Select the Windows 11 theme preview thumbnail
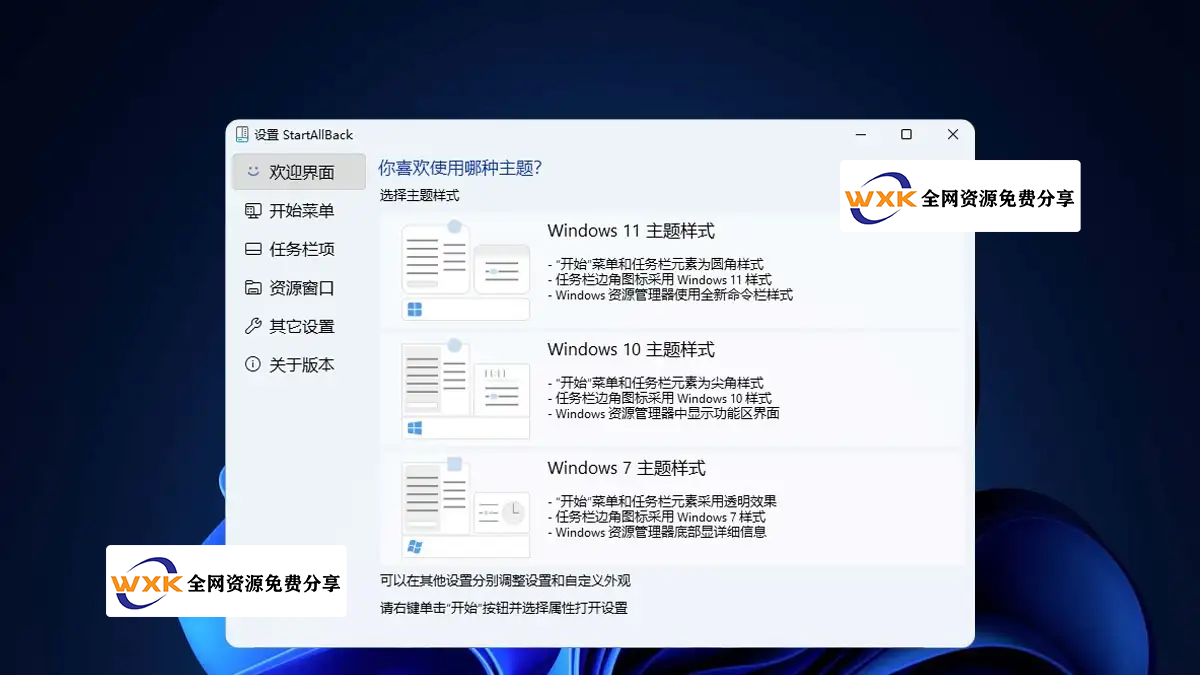The width and height of the screenshot is (1200, 675). 465,270
